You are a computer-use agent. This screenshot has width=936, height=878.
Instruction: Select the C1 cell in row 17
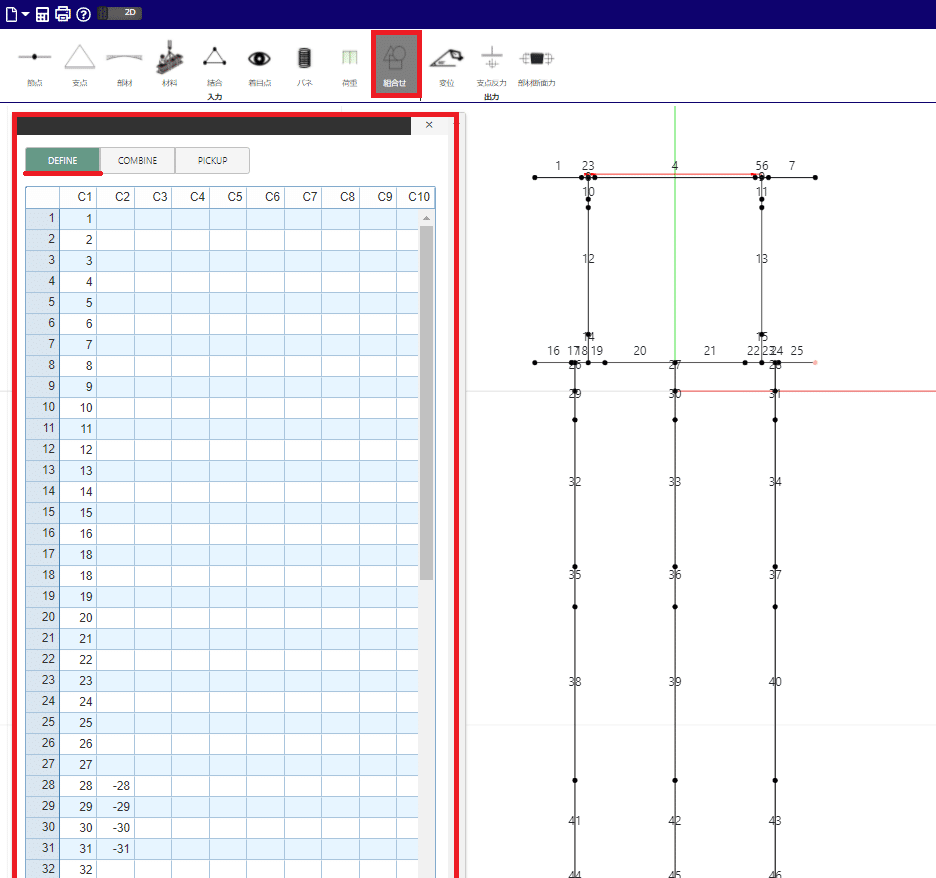click(78, 554)
